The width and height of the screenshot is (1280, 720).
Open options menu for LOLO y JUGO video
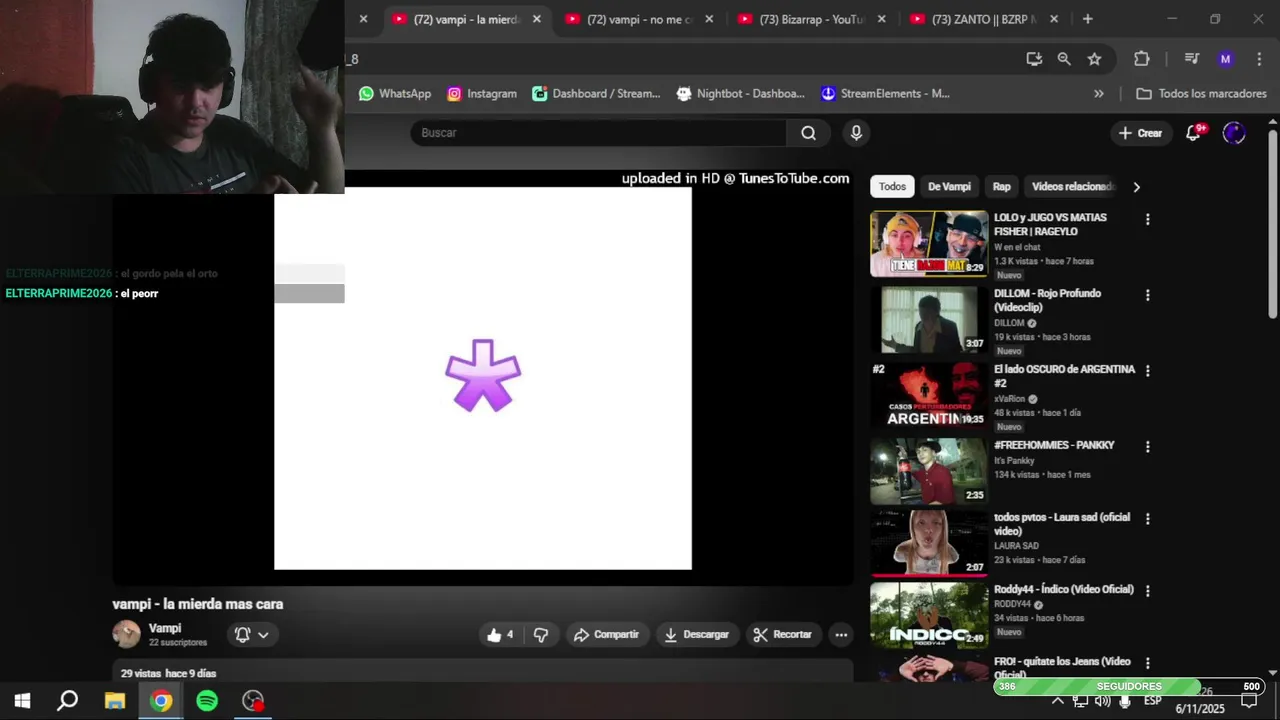click(x=1147, y=219)
